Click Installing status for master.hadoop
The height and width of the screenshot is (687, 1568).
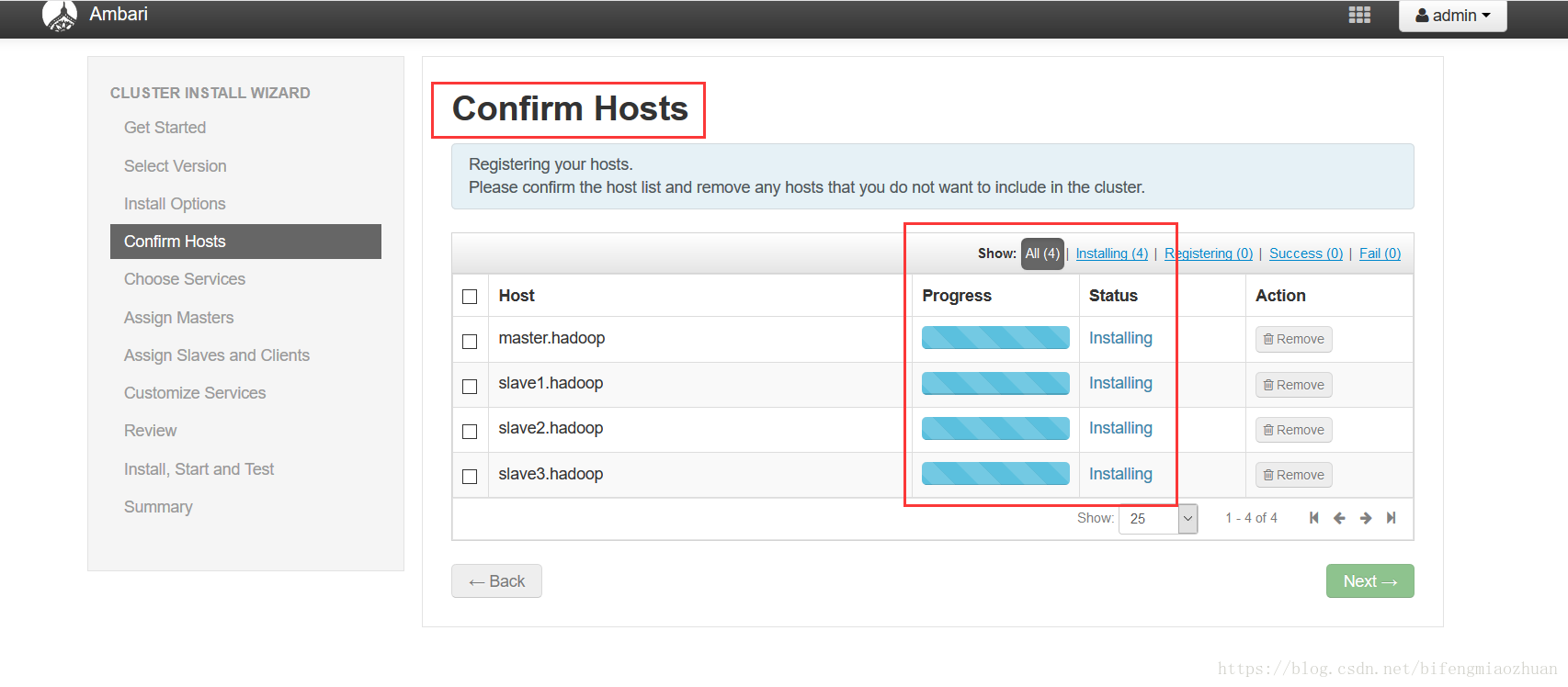(1120, 338)
